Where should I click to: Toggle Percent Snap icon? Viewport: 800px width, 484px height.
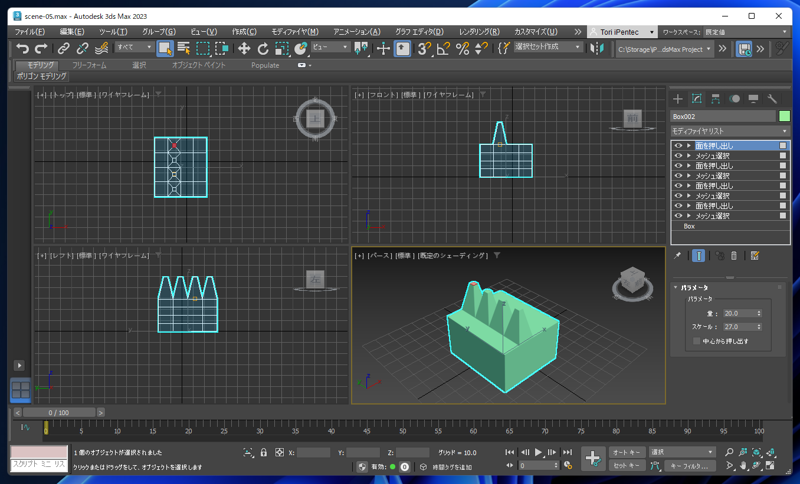tap(462, 48)
